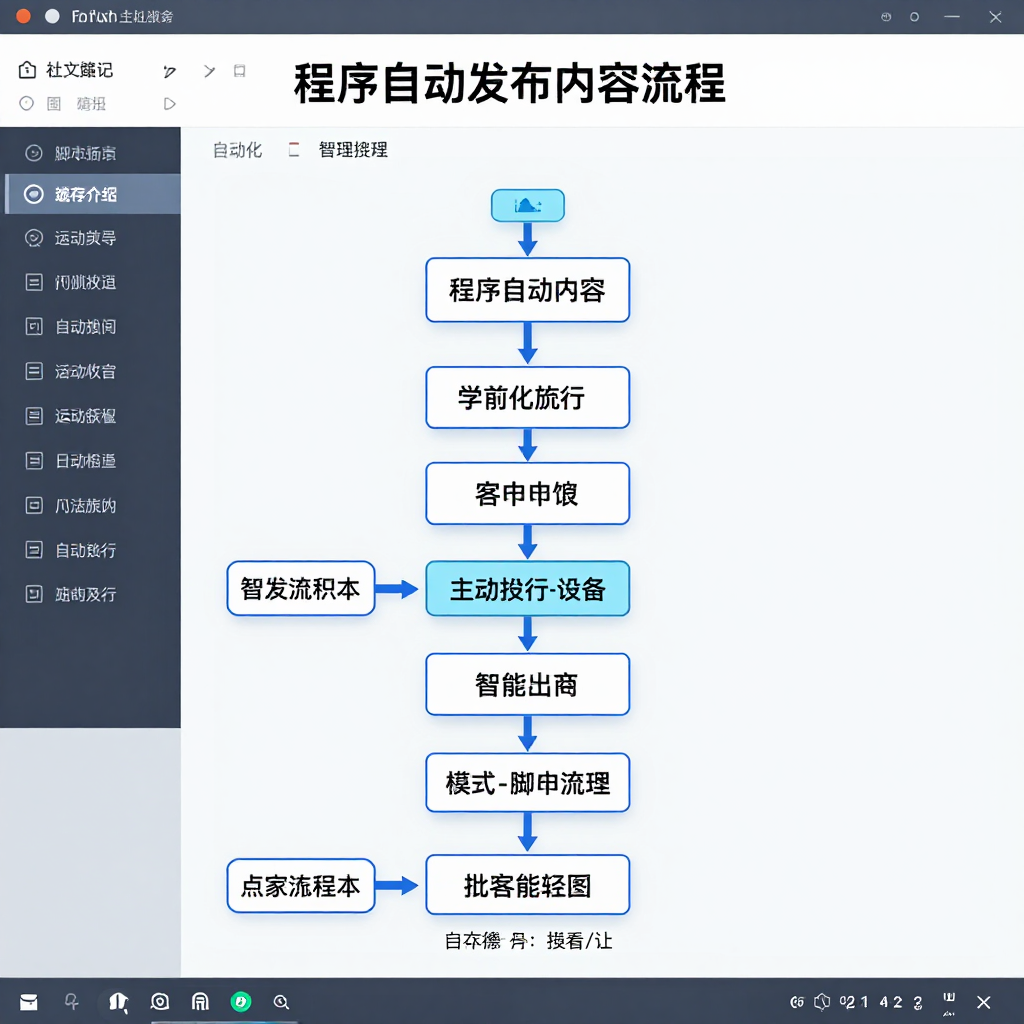The image size is (1024, 1024).
Task: Click the light blue start node with chart icon
Action: coord(528,206)
